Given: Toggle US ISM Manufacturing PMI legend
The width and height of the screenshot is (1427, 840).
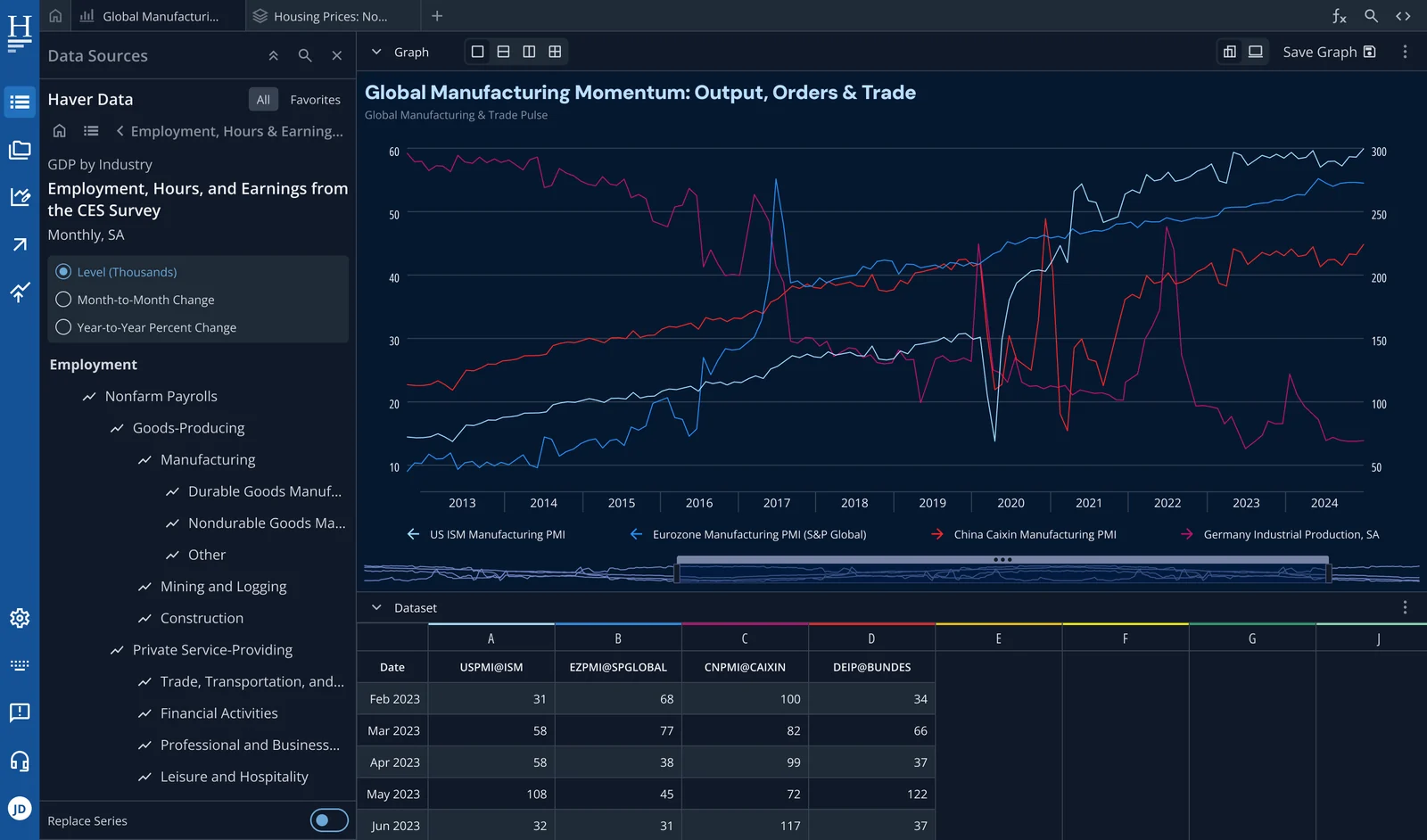Looking at the screenshot, I should coord(486,534).
